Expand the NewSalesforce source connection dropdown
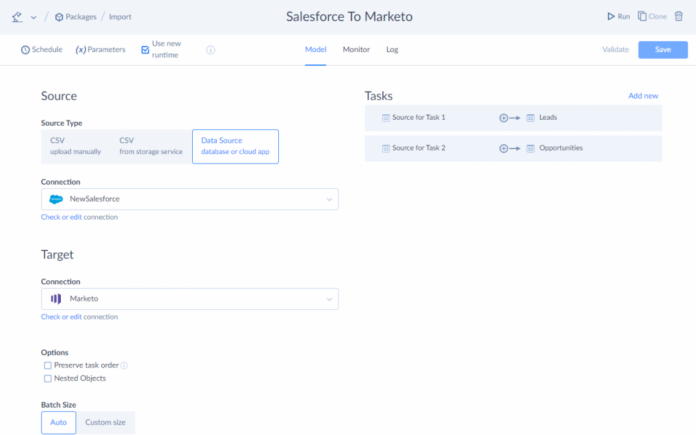The image size is (696, 435). (x=329, y=199)
